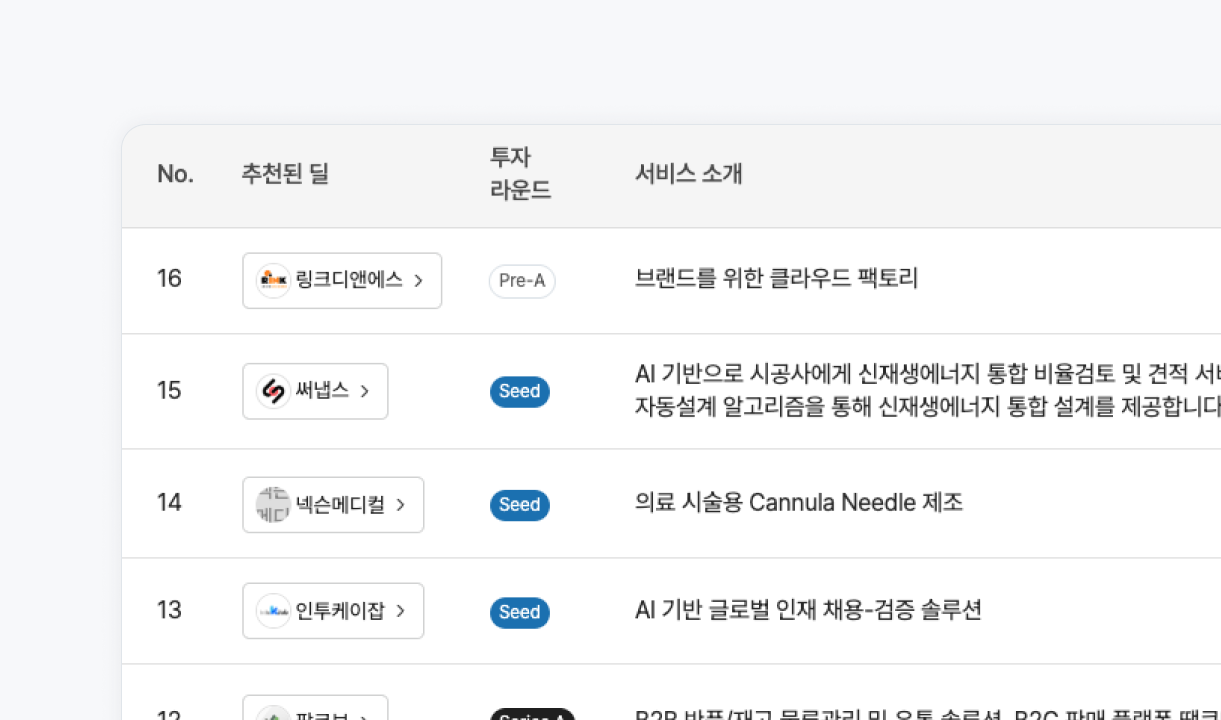
Task: Open the 링크디앤에스 deal button
Action: point(342,281)
